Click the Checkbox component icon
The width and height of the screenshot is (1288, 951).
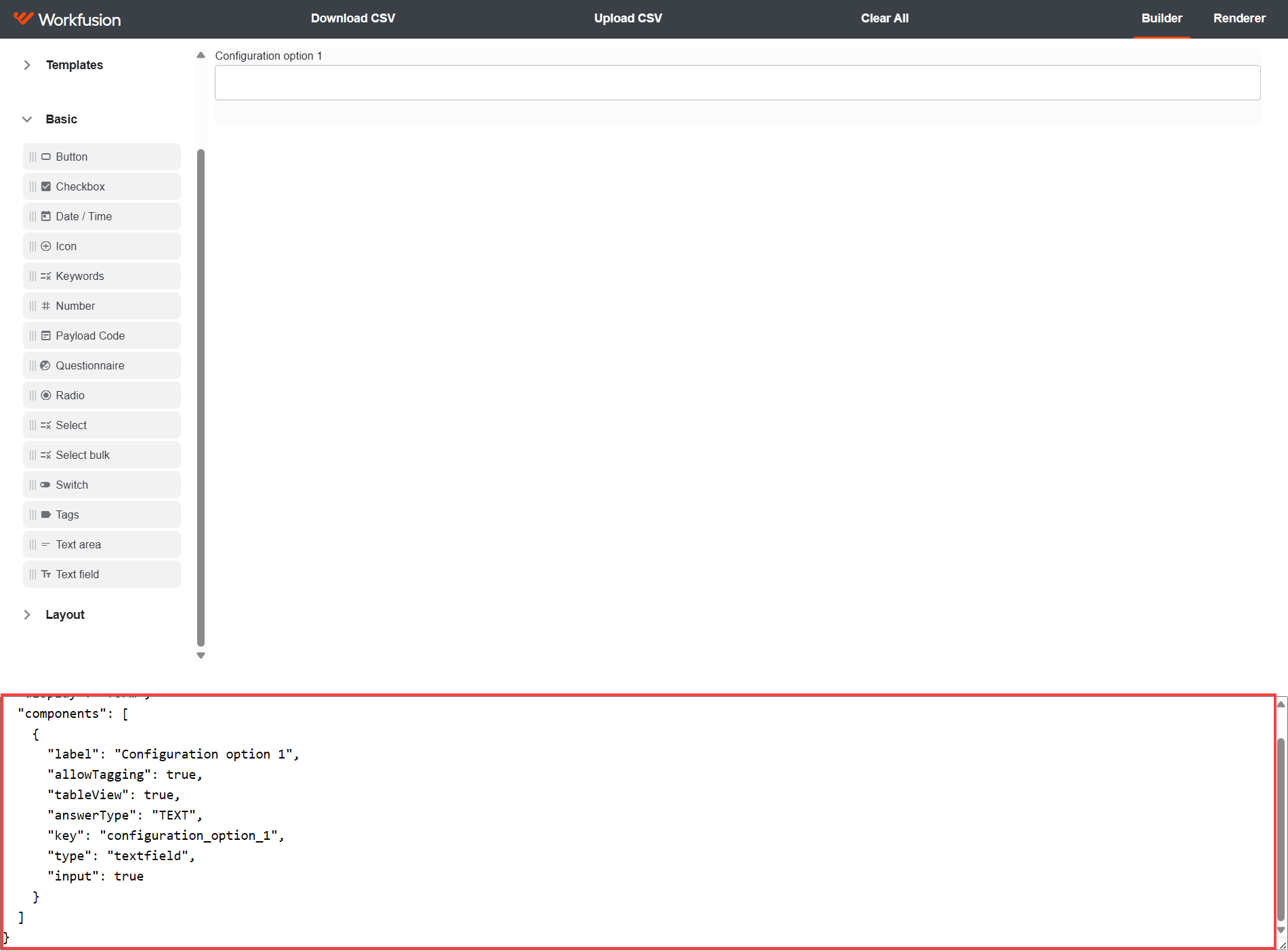46,186
